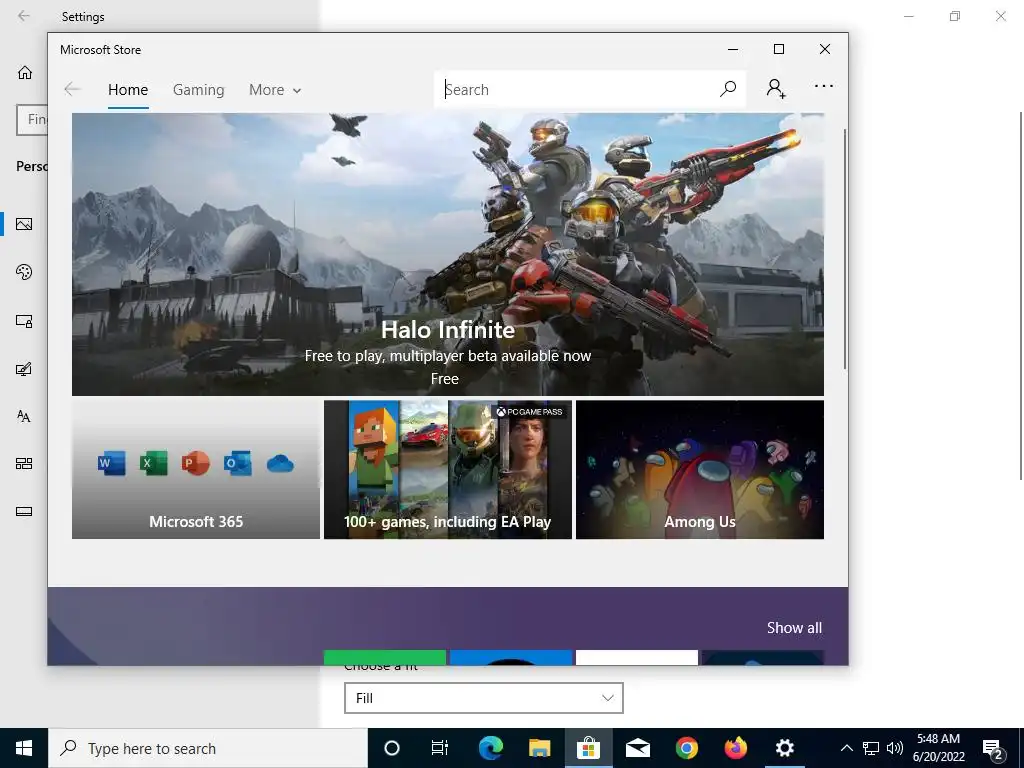Open Cortana from the taskbar

[392, 748]
